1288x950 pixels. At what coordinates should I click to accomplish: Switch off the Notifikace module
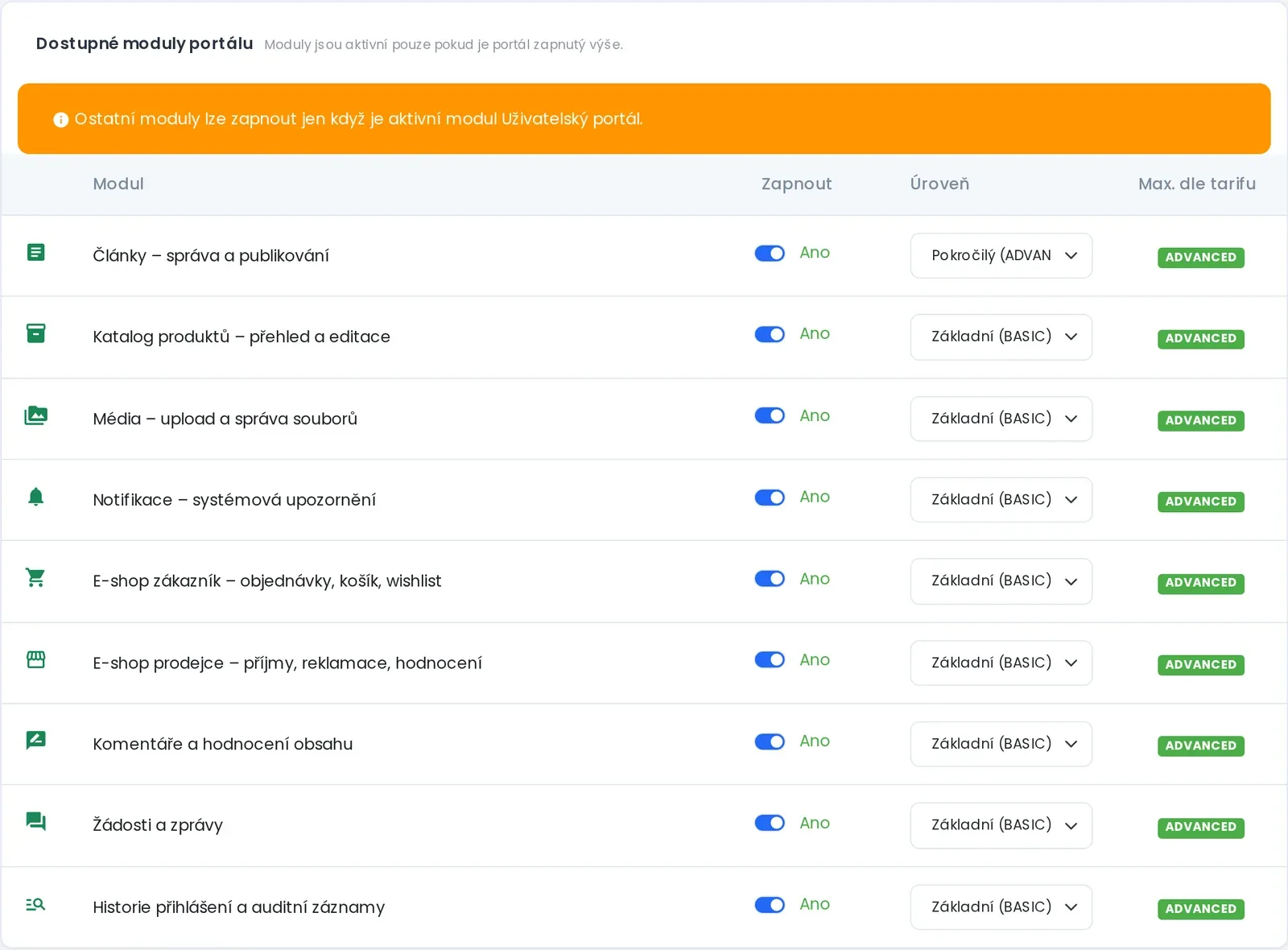click(x=770, y=498)
